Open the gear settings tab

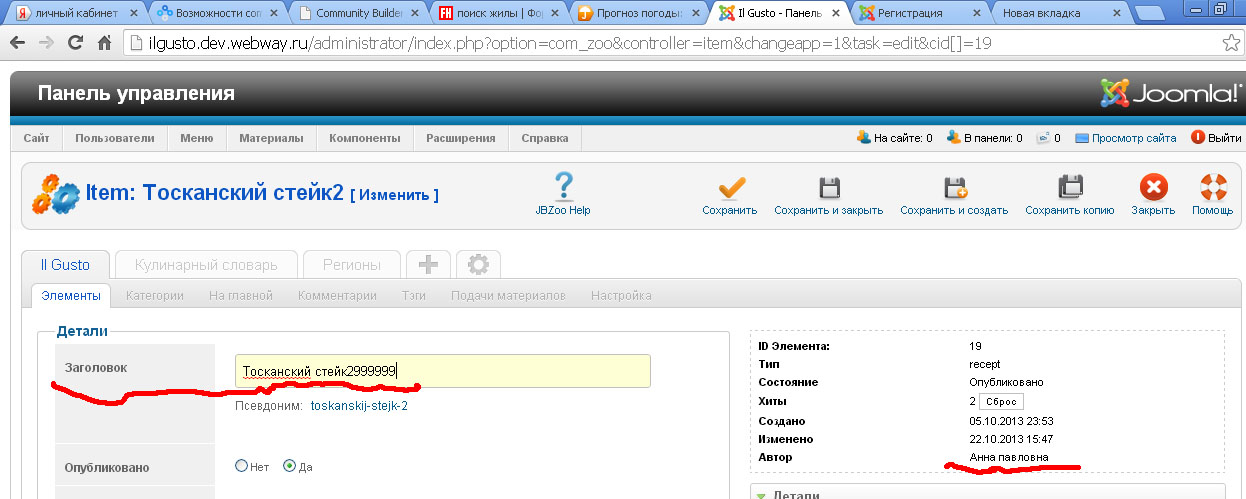(478, 265)
